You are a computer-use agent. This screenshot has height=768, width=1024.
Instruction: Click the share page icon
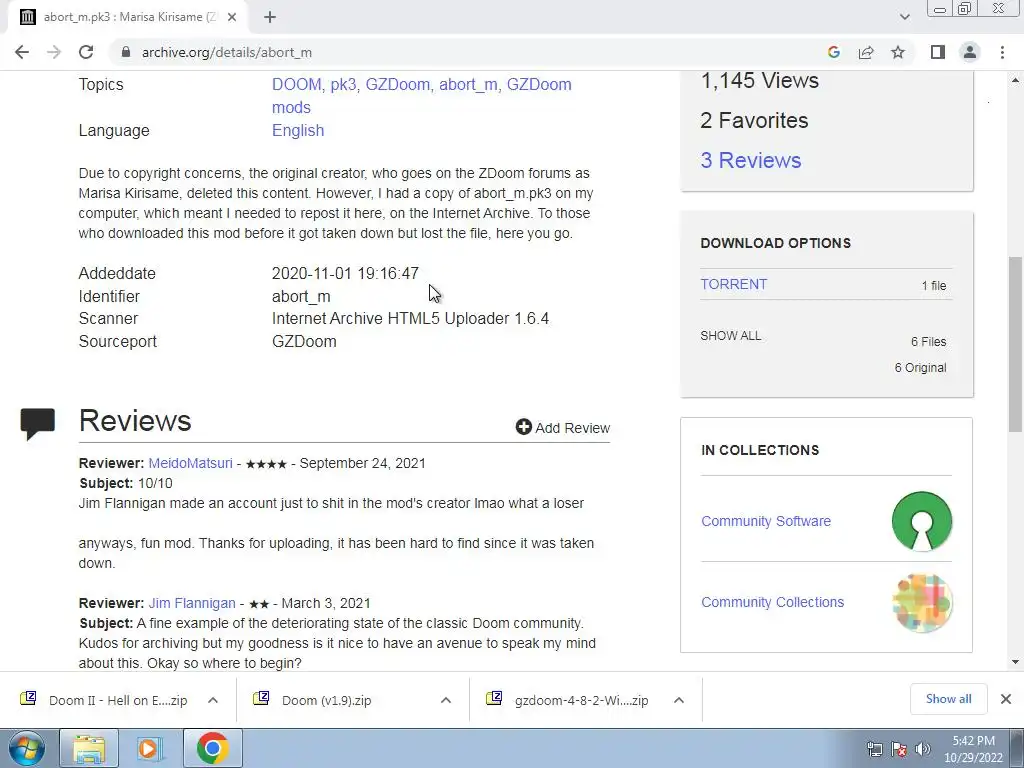(866, 52)
